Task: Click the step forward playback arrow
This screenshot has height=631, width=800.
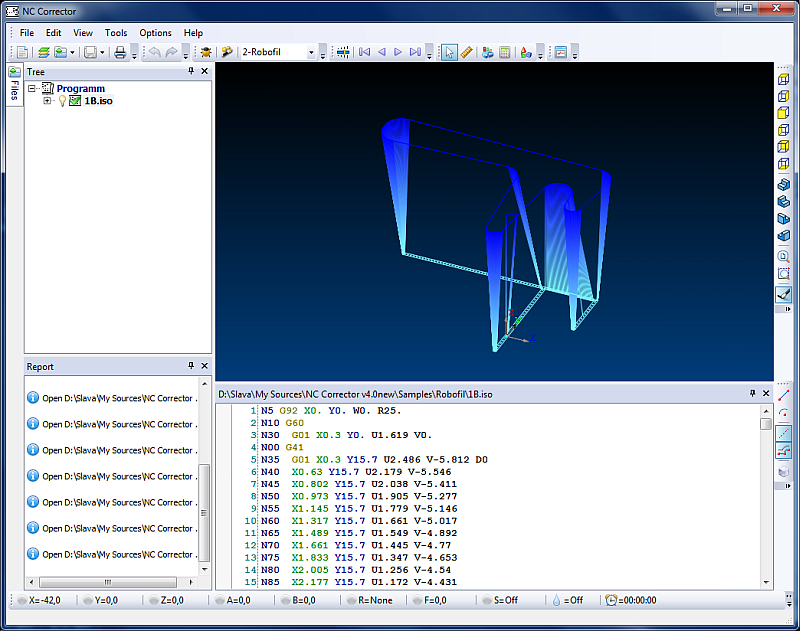Action: click(x=398, y=52)
